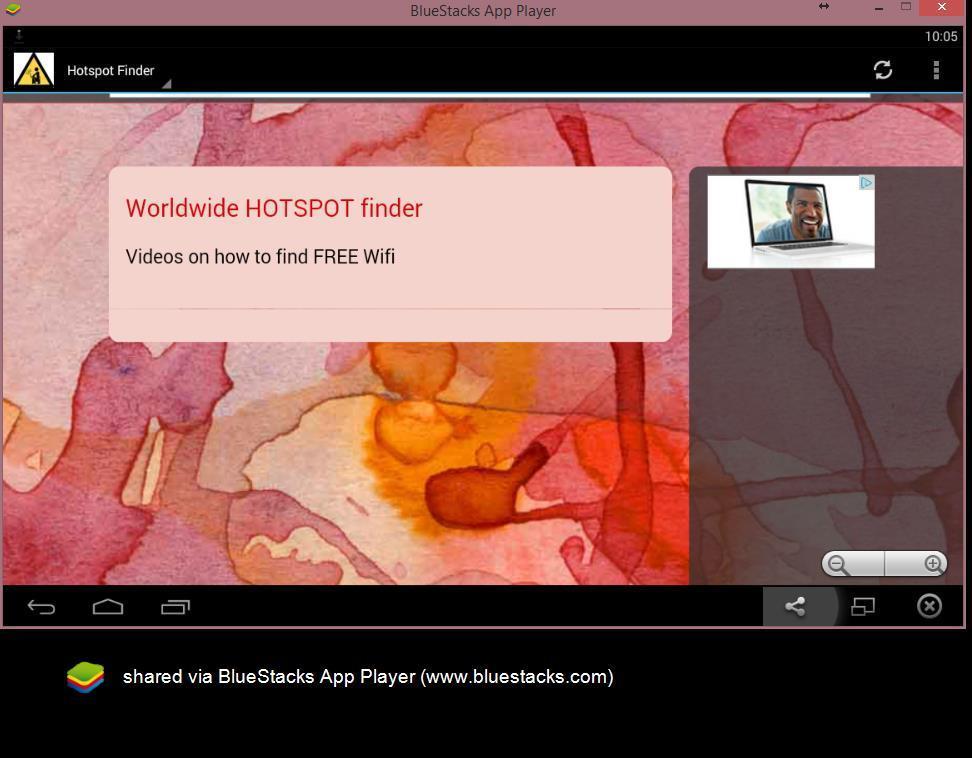Share the page via the share icon
Viewport: 972px width, 758px height.
(x=795, y=606)
